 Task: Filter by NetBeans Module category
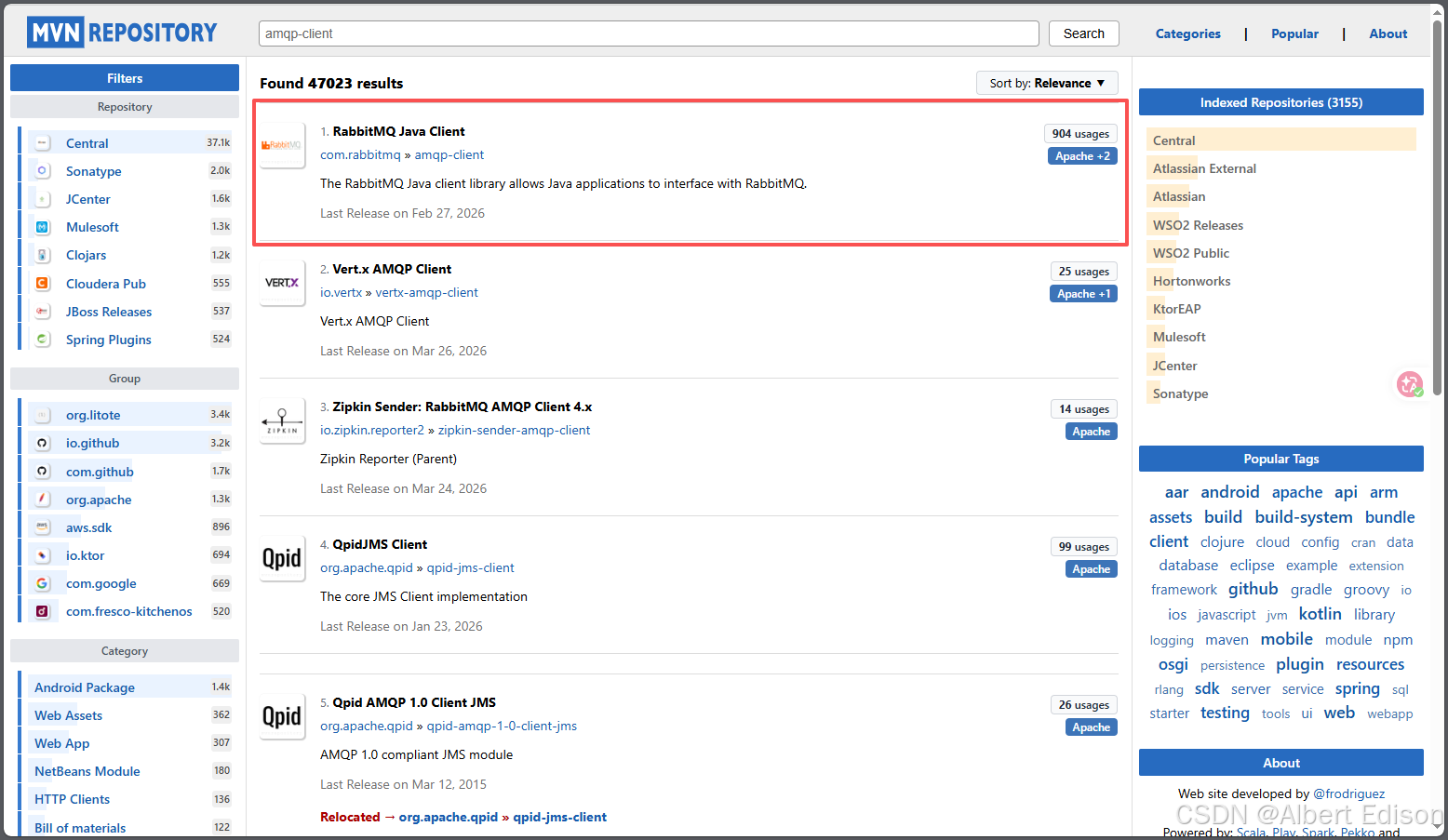[87, 771]
